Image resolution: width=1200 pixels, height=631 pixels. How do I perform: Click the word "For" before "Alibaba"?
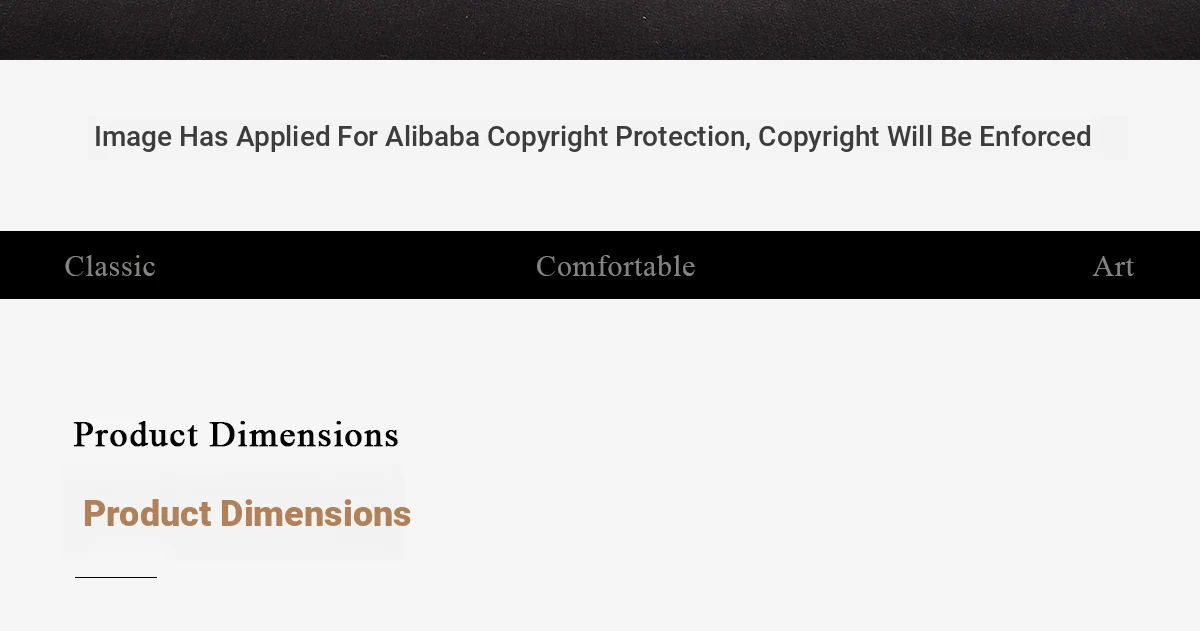coord(356,137)
